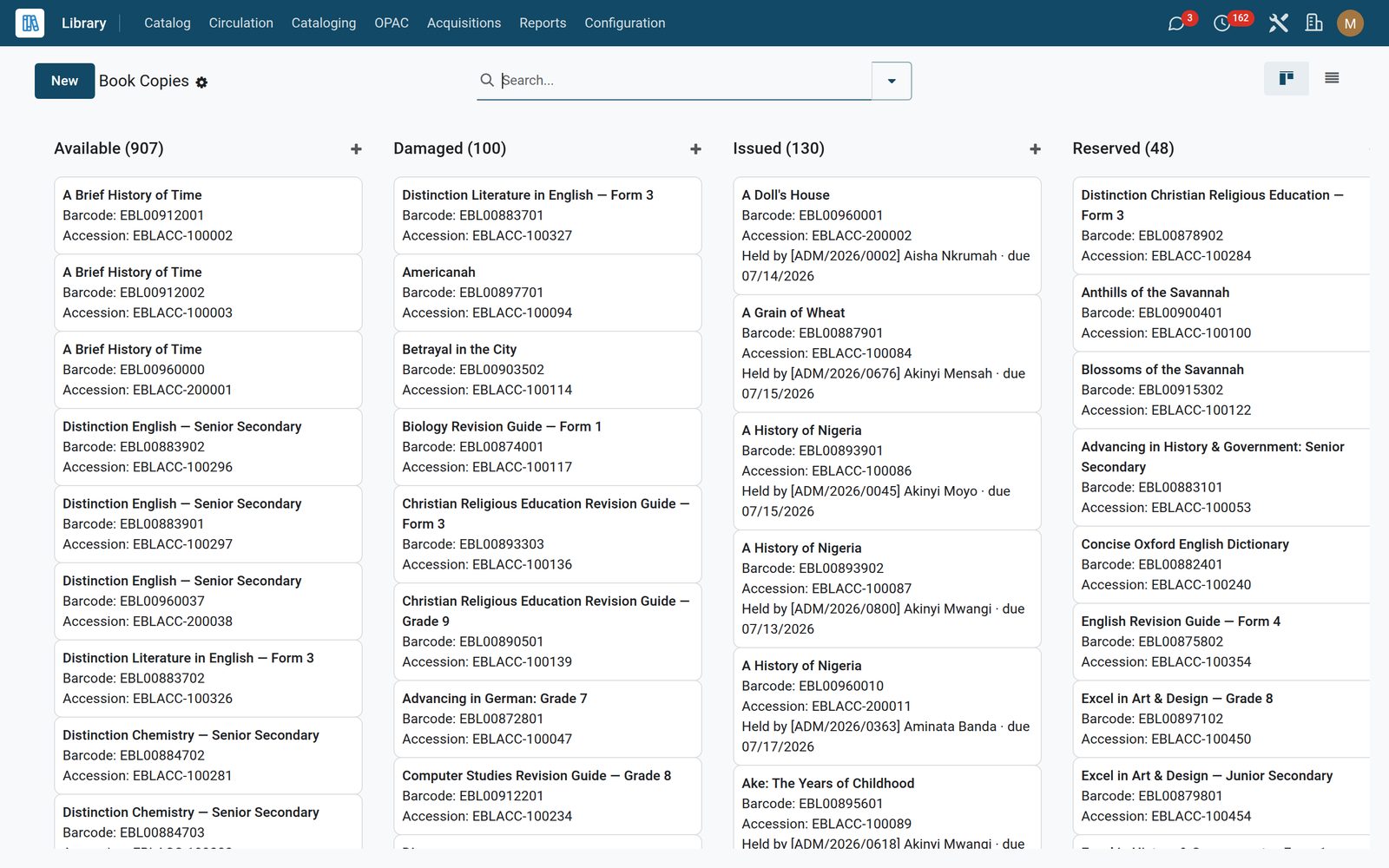The width and height of the screenshot is (1389, 868).
Task: Open A Brief History of Time EBL00912001 card
Action: pos(208,215)
